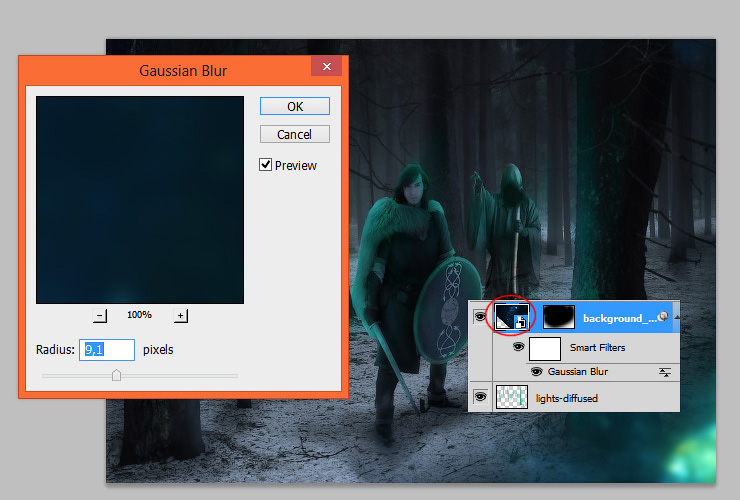Collapse background layer effects with arrow
This screenshot has width=740, height=500.
[x=676, y=317]
